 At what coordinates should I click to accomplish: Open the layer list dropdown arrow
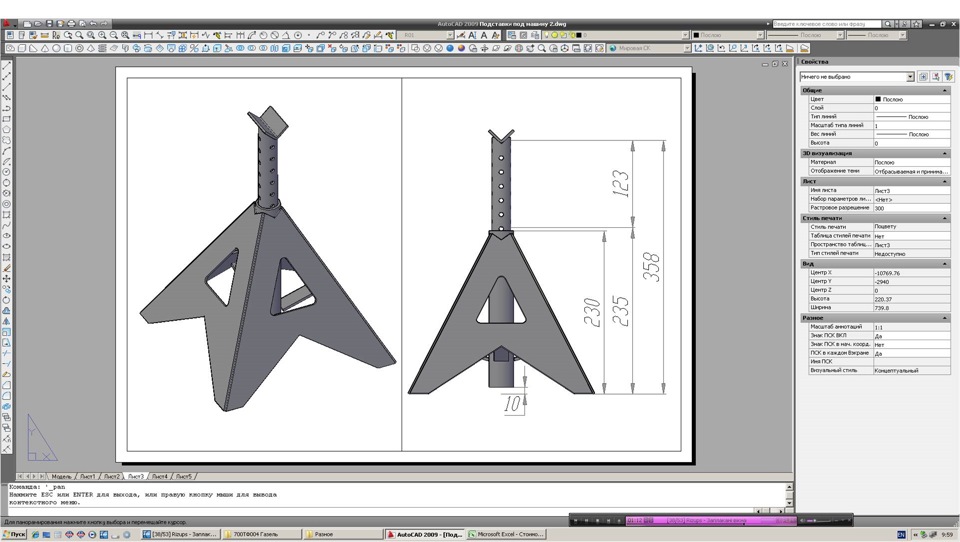click(685, 36)
